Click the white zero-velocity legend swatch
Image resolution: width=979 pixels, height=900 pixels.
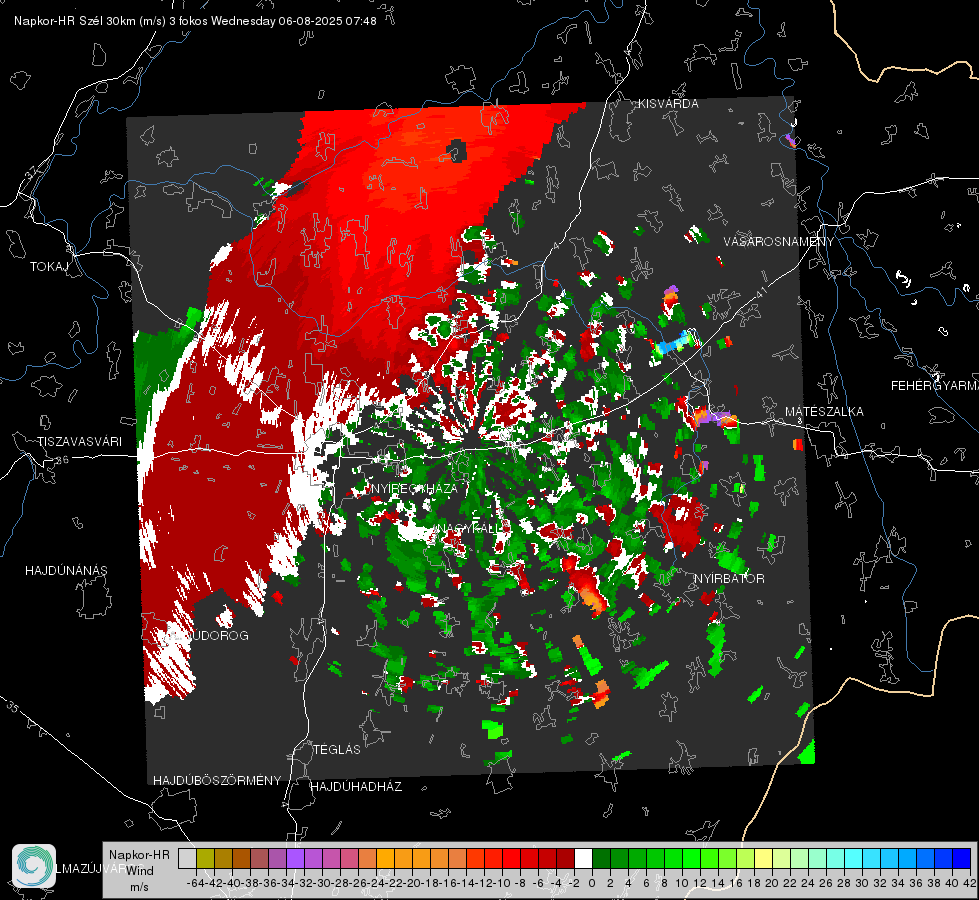pyautogui.click(x=583, y=858)
